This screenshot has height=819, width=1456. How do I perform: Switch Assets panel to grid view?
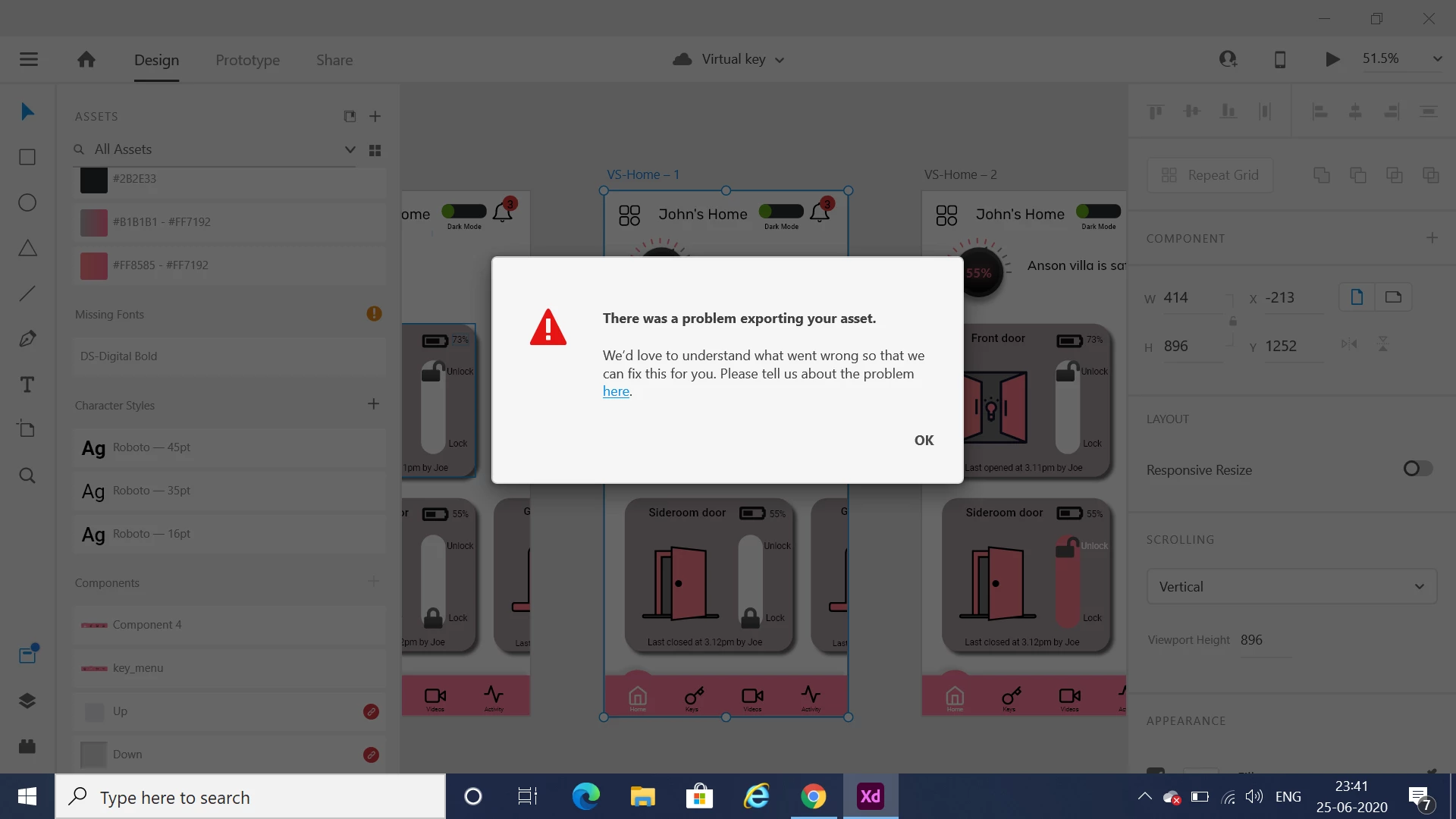tap(375, 150)
